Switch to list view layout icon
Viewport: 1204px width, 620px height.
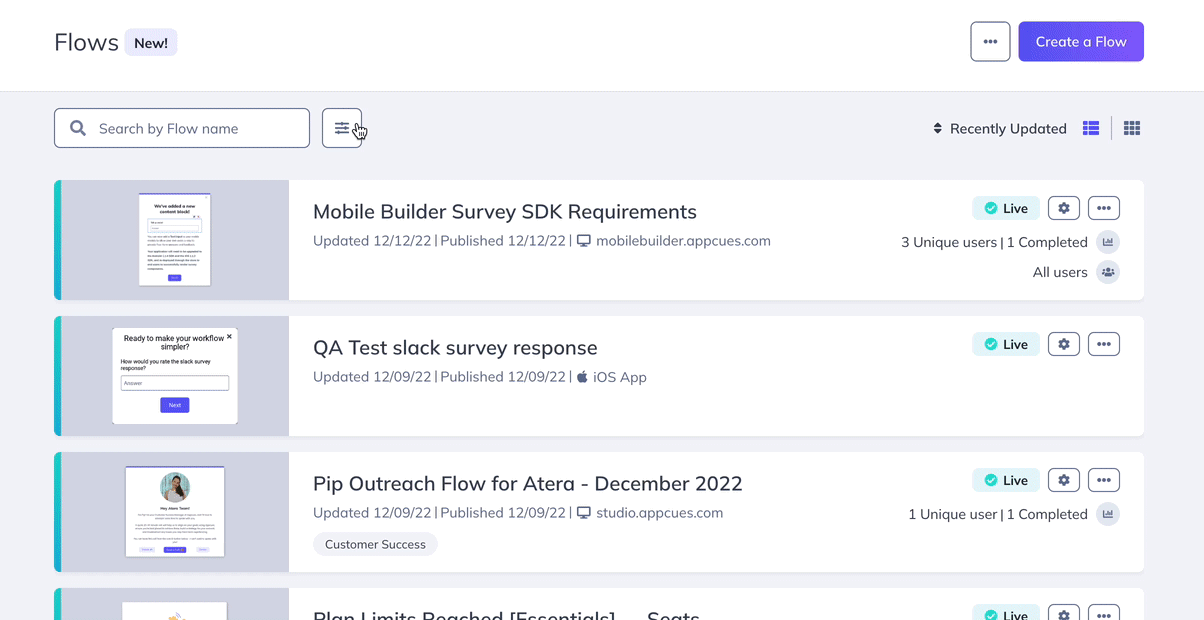tap(1091, 128)
